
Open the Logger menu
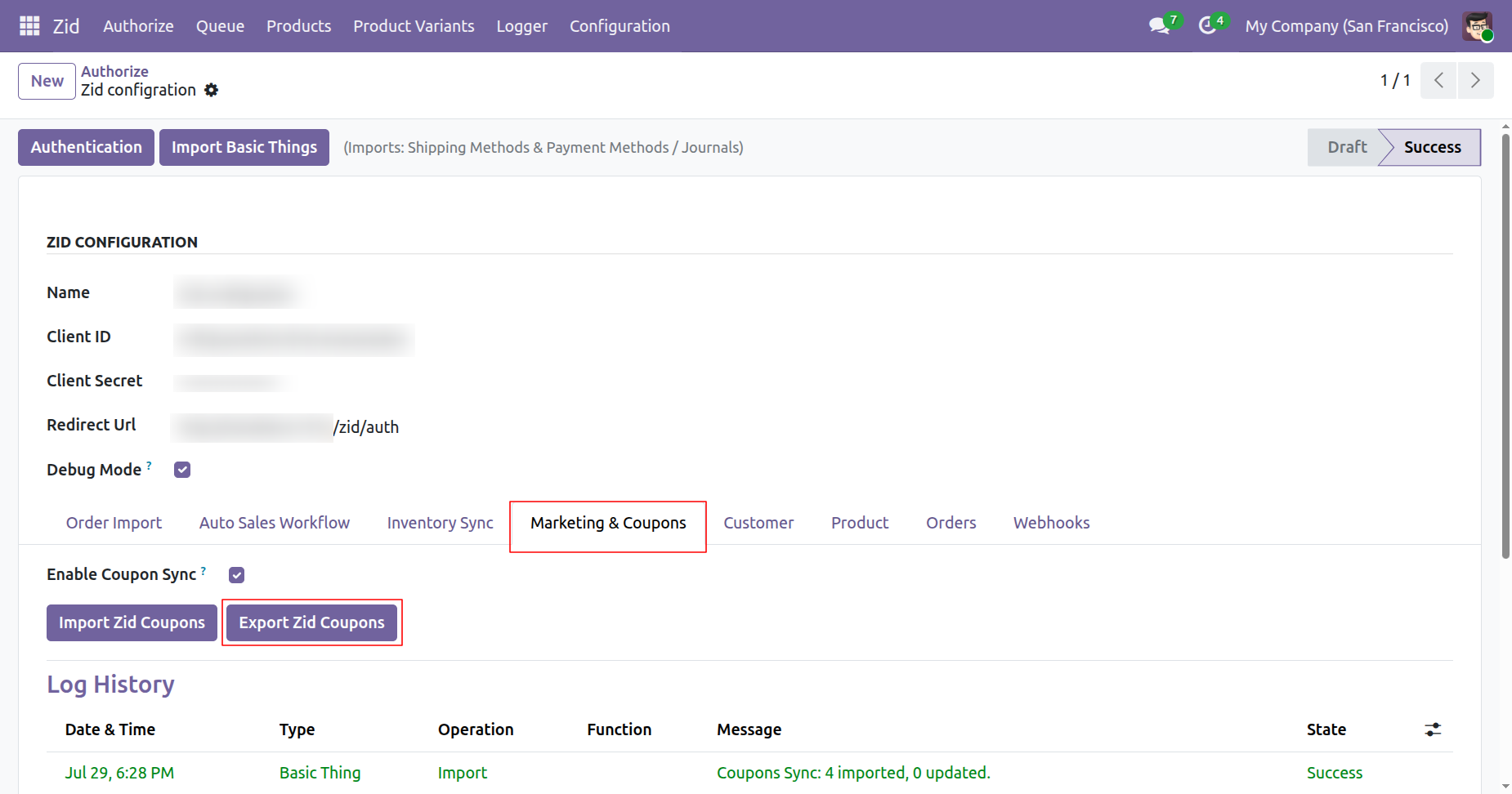pyautogui.click(x=521, y=26)
